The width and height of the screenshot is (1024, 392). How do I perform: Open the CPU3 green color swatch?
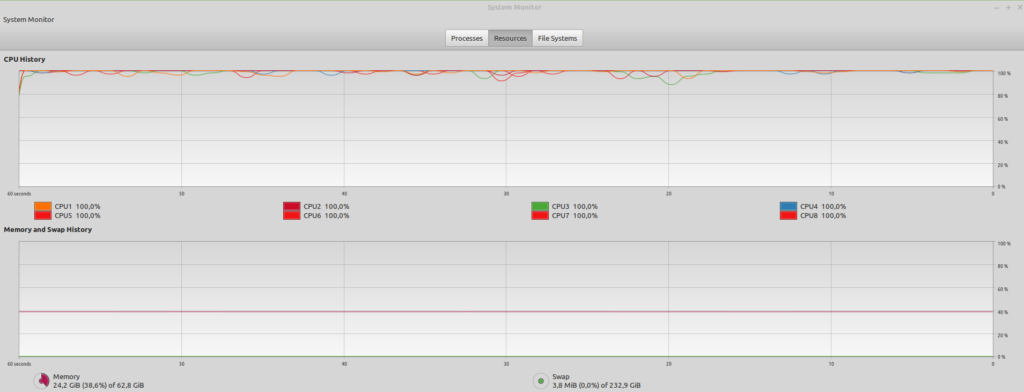coord(540,206)
